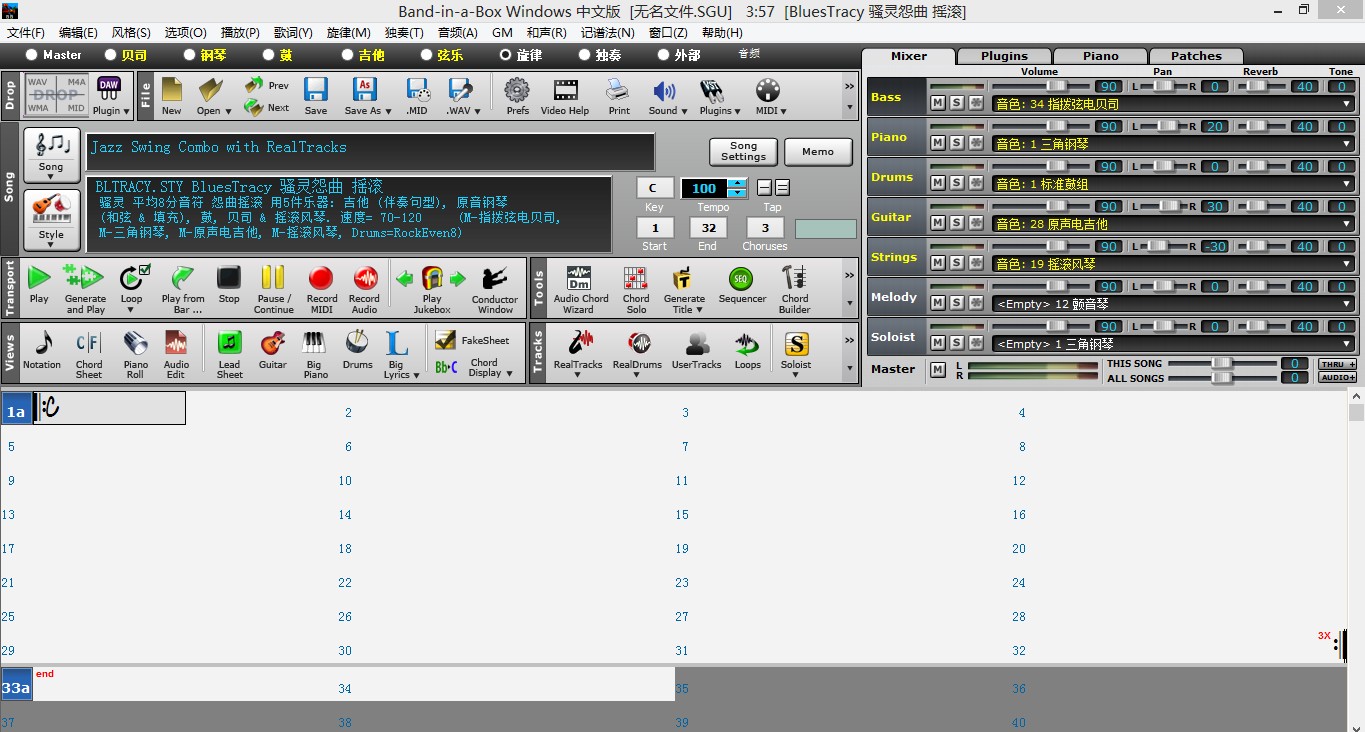
Task: Click the Choruses 3 button
Action: (x=764, y=228)
